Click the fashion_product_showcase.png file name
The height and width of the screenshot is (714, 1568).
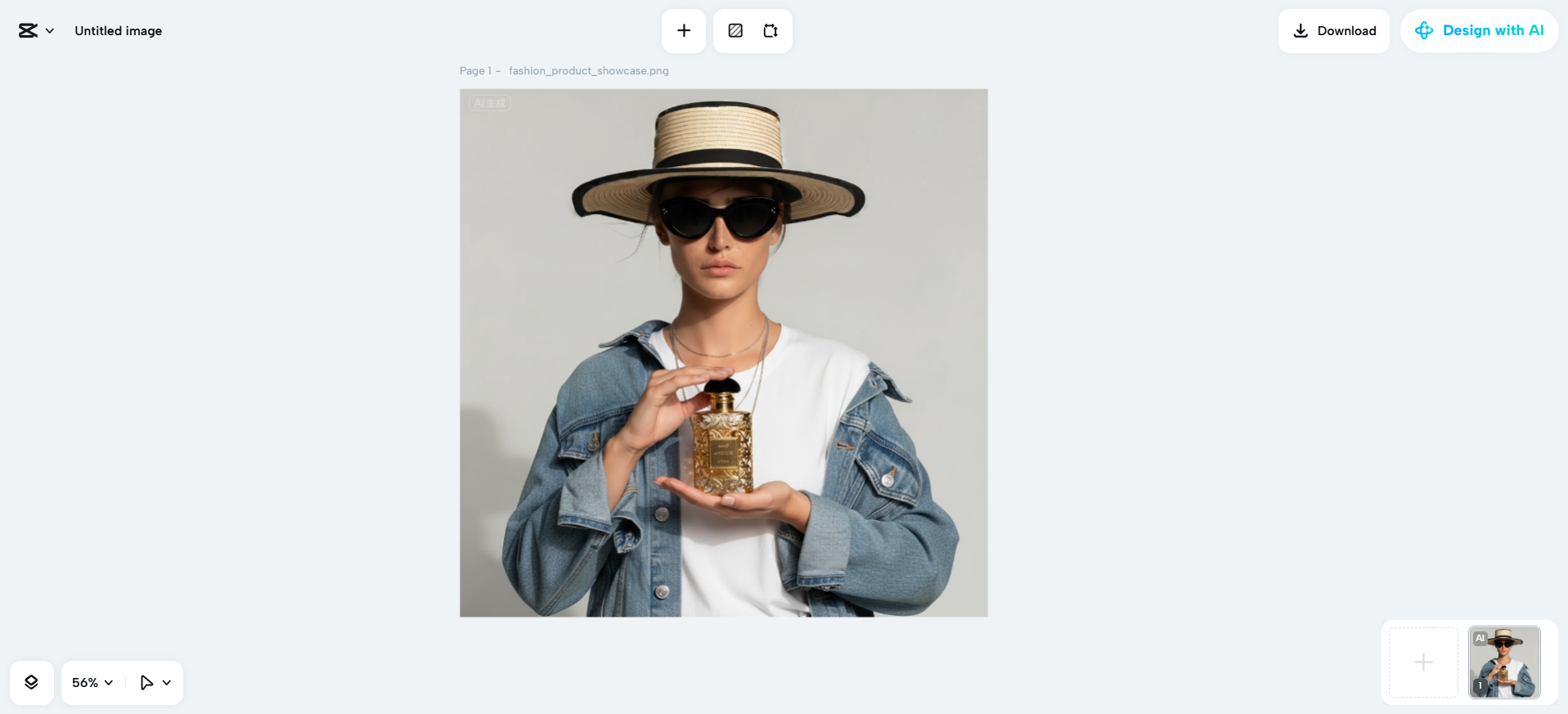click(x=589, y=71)
